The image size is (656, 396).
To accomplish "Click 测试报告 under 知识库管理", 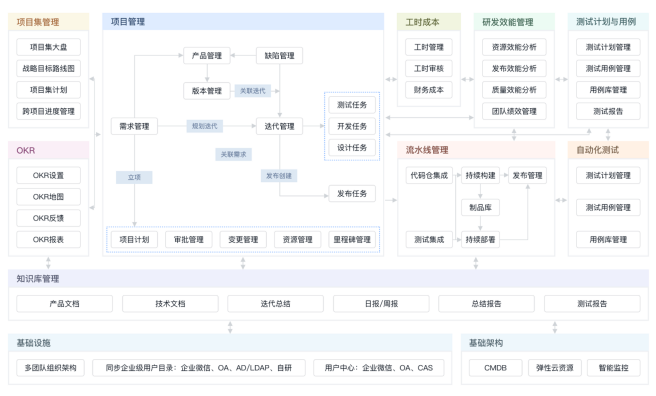I will [x=592, y=304].
